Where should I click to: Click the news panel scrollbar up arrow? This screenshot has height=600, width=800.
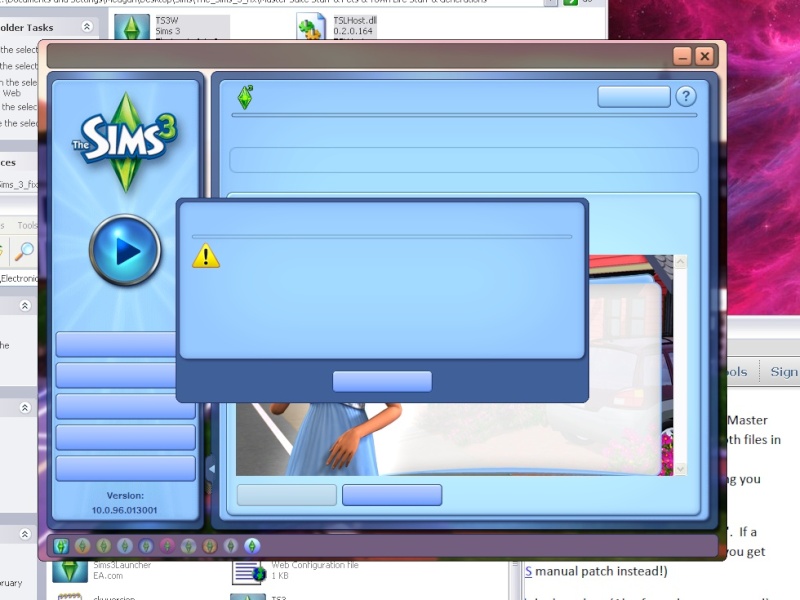point(680,262)
